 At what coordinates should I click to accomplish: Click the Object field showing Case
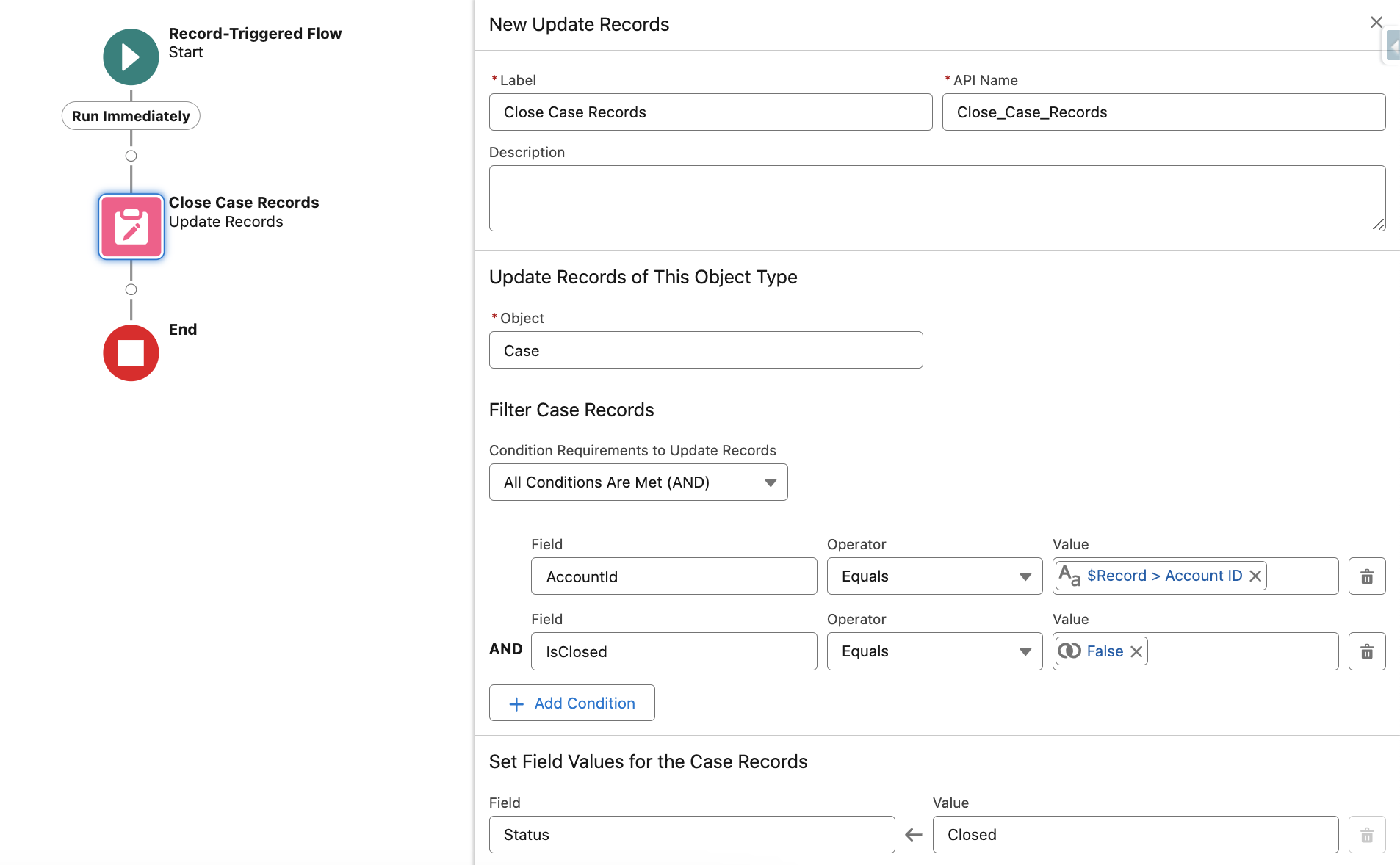tap(705, 350)
